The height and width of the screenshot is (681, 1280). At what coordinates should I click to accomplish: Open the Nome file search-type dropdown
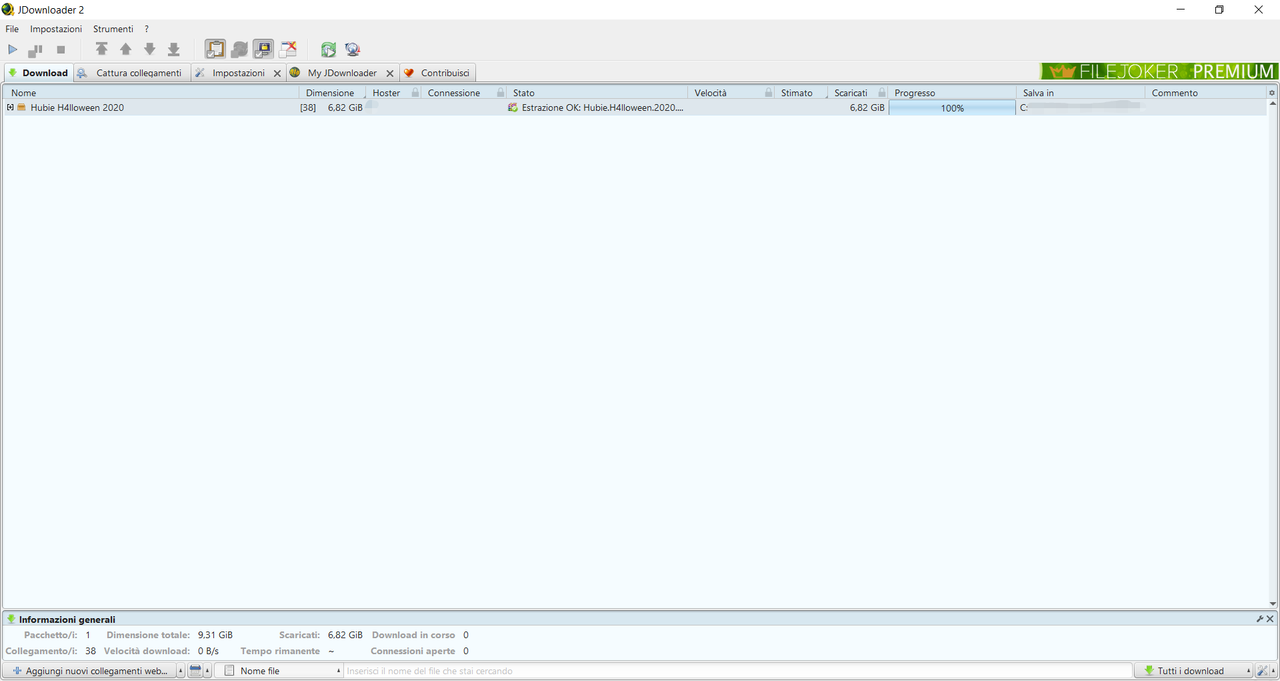click(x=279, y=671)
